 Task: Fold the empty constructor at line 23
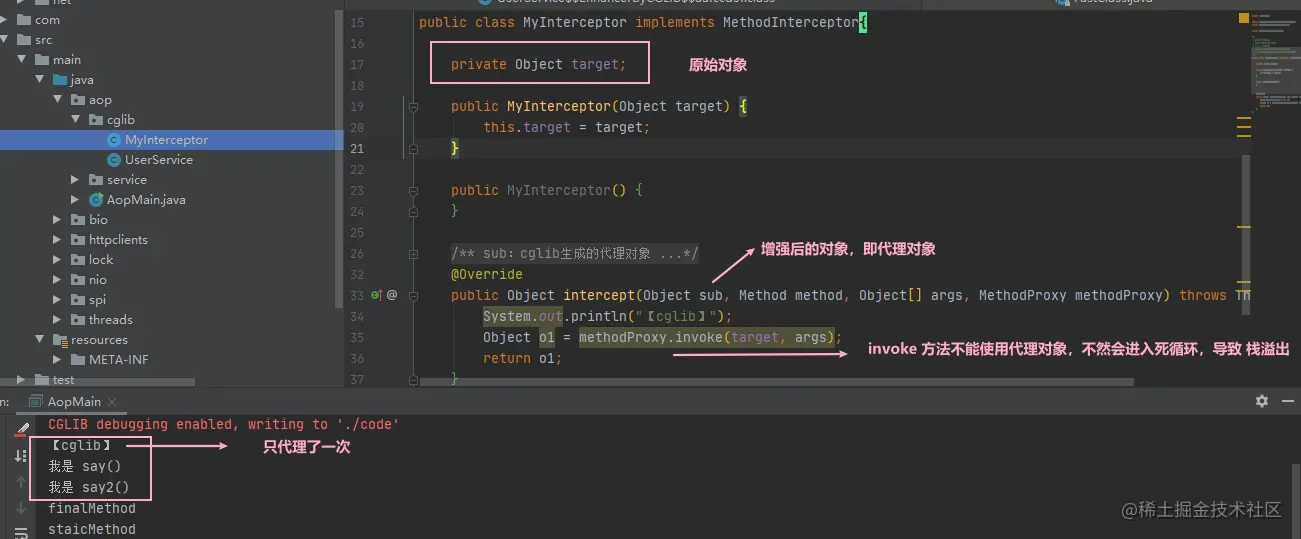click(x=412, y=190)
